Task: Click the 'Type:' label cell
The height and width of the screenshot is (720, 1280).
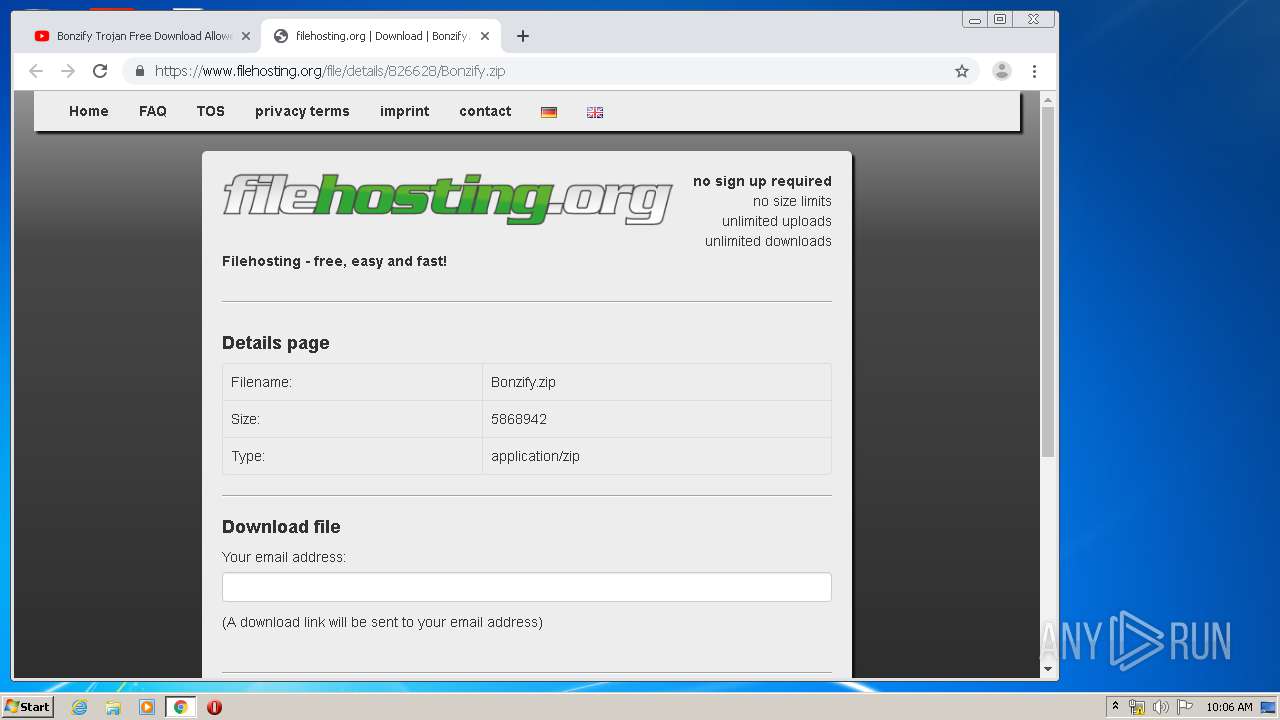Action: pos(353,456)
